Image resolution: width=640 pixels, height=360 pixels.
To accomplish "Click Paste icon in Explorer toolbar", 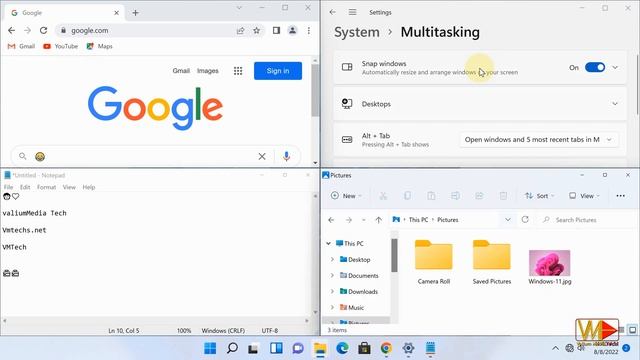I will point(431,196).
